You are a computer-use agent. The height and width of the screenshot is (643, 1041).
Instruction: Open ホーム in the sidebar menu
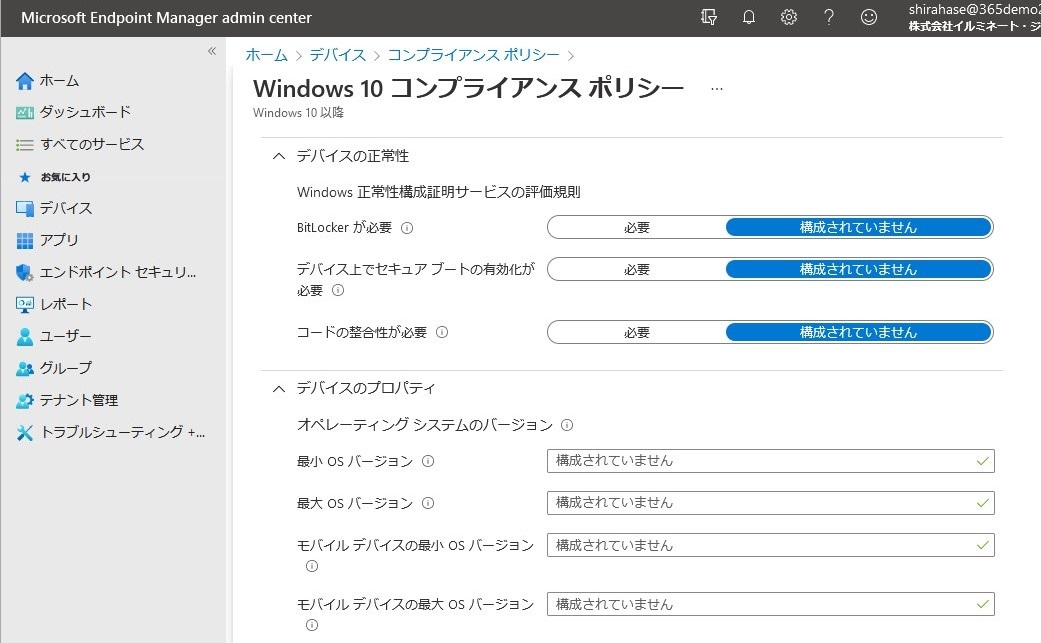pos(59,81)
